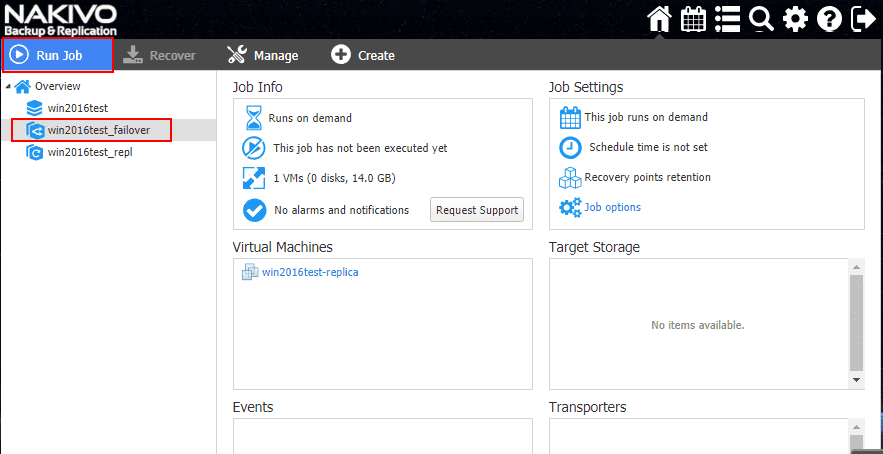The width and height of the screenshot is (883, 454).
Task: Open the Help question mark icon
Action: coord(829,20)
